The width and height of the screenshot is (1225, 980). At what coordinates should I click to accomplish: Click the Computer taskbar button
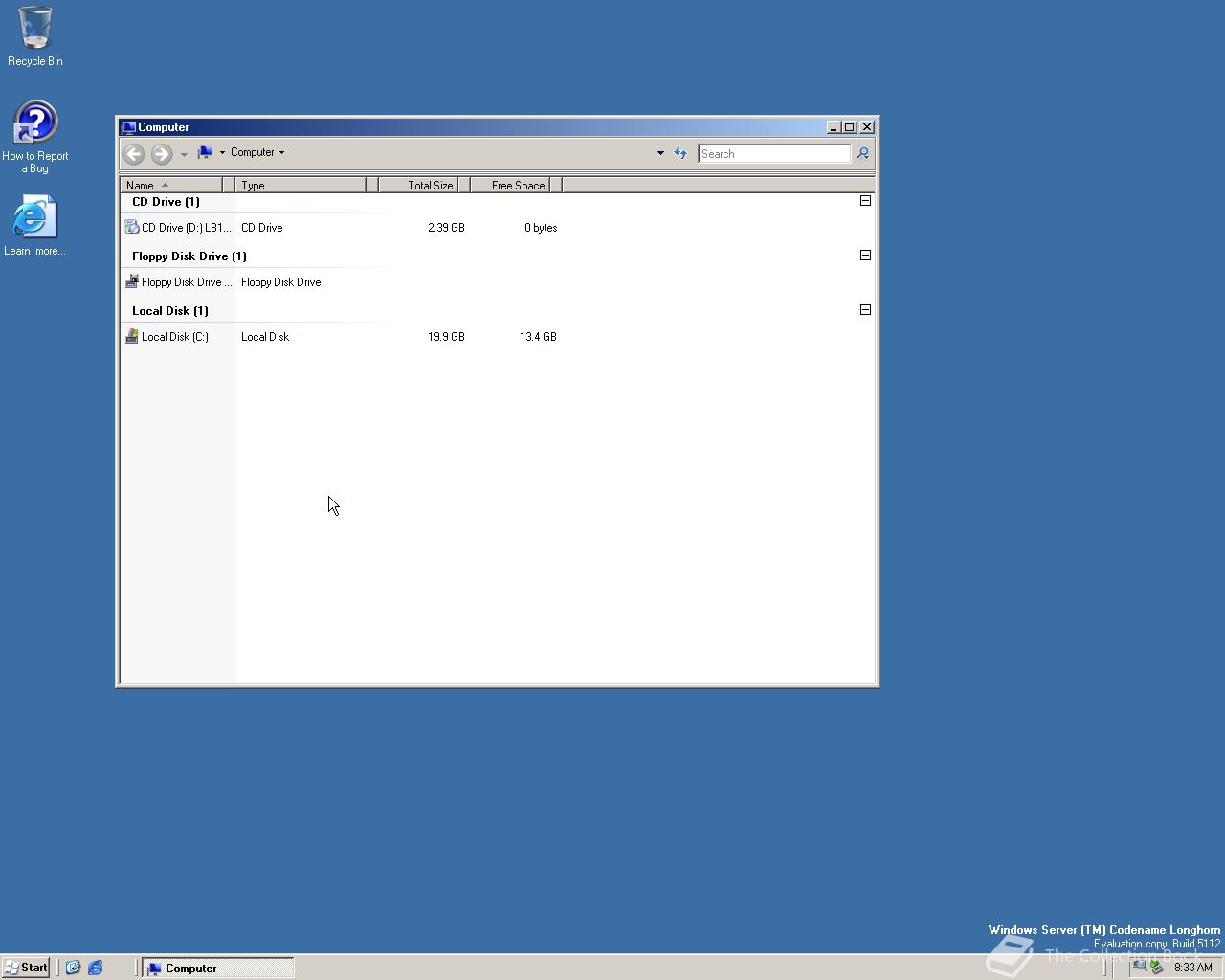click(x=218, y=968)
